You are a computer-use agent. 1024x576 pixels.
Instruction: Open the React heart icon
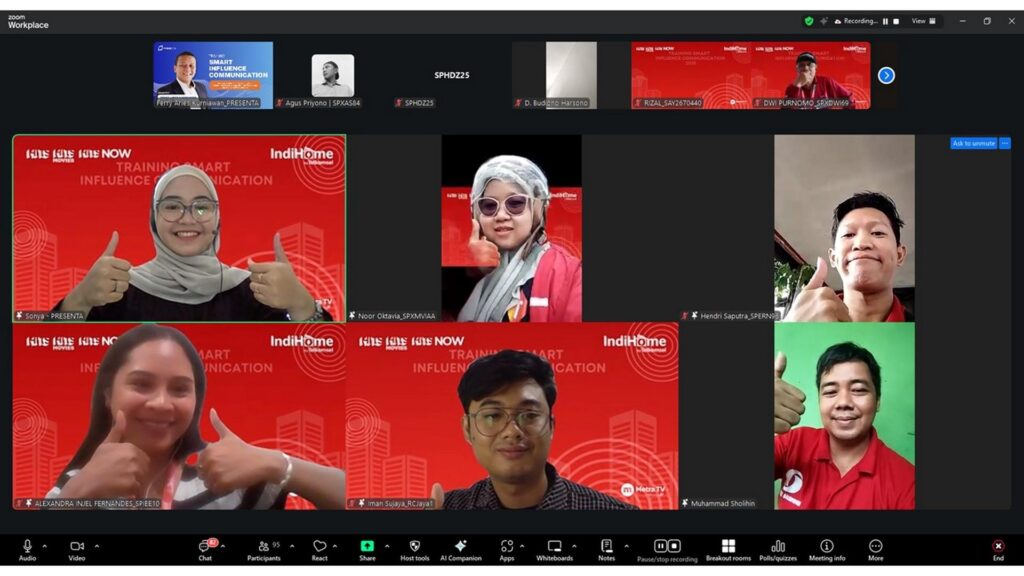pyautogui.click(x=319, y=550)
